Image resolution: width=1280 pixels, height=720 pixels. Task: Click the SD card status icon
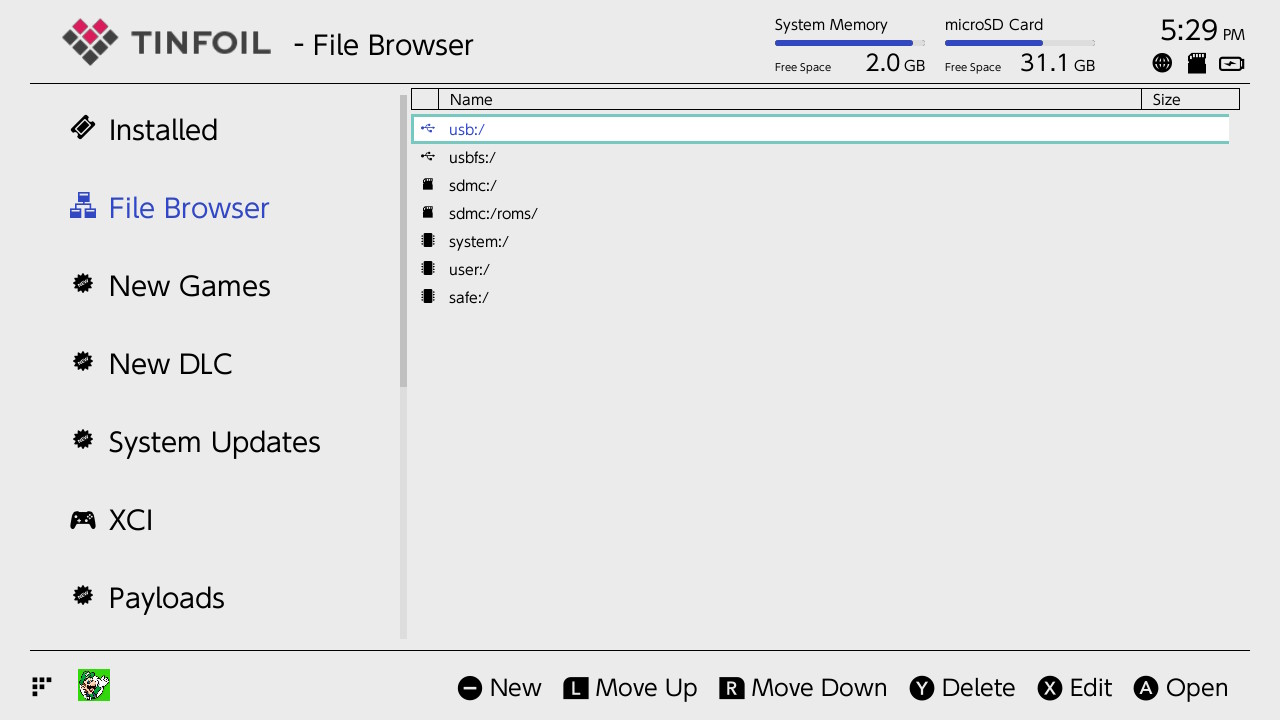(x=1196, y=64)
